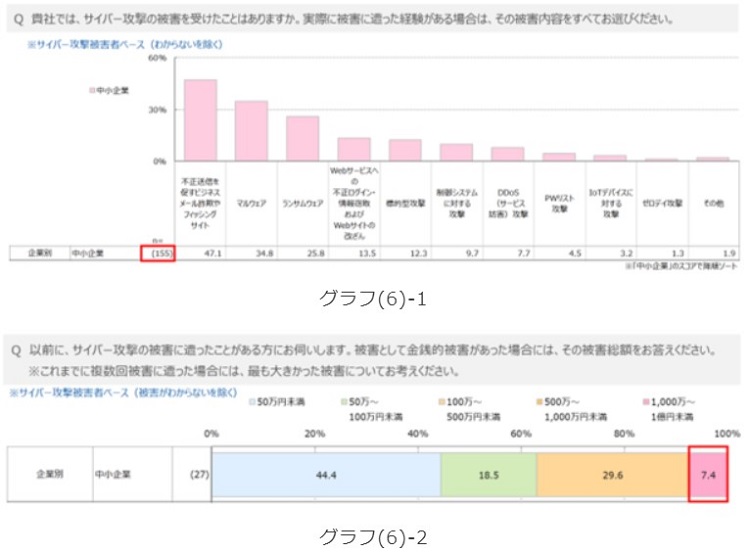Click the value 3.2 in the table row
This screenshot has height=553, width=750.
tap(627, 253)
